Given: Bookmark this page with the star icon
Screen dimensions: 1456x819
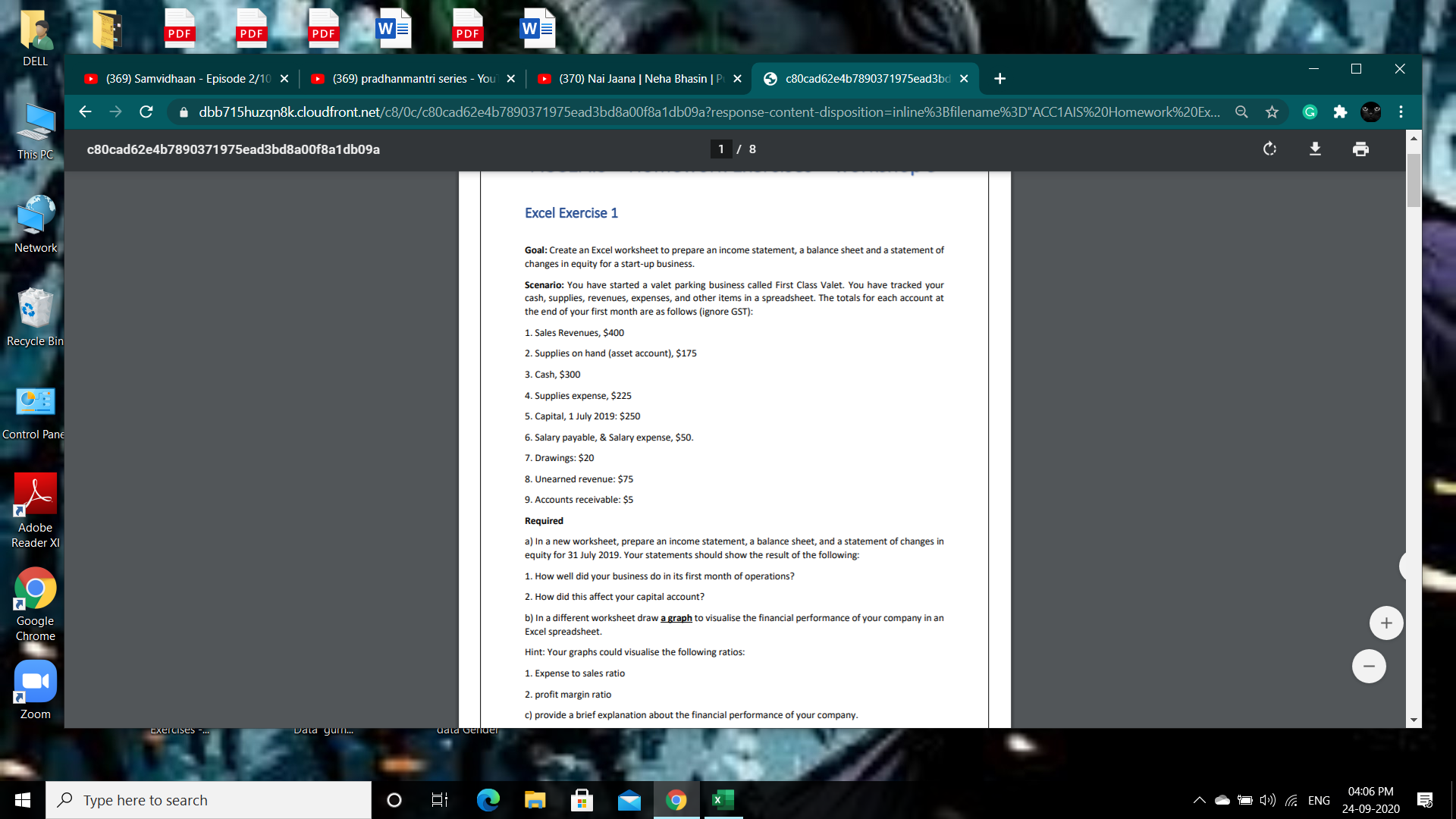Looking at the screenshot, I should pos(1272,112).
